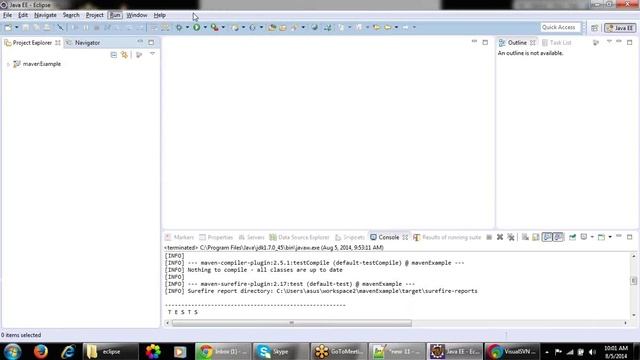Toggle Link with Editor in Project Explorer
The height and width of the screenshot is (360, 640).
coord(124,55)
